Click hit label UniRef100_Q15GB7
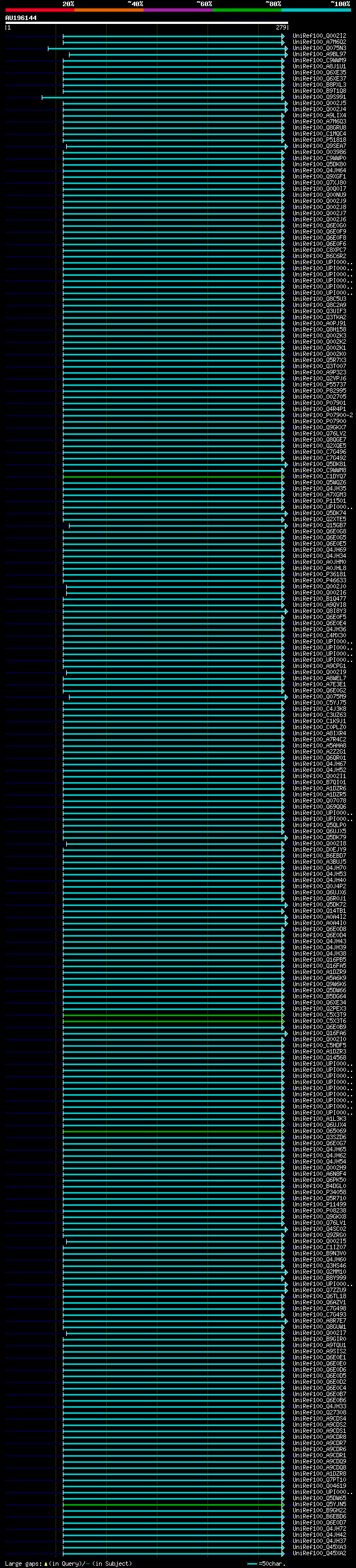Screen dimensions: 356x1568 click(x=319, y=525)
